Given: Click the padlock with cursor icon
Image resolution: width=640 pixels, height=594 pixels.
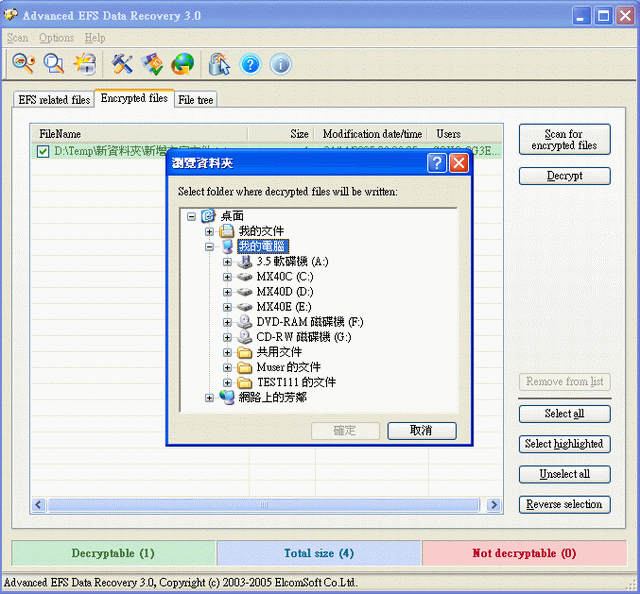Looking at the screenshot, I should point(219,64).
